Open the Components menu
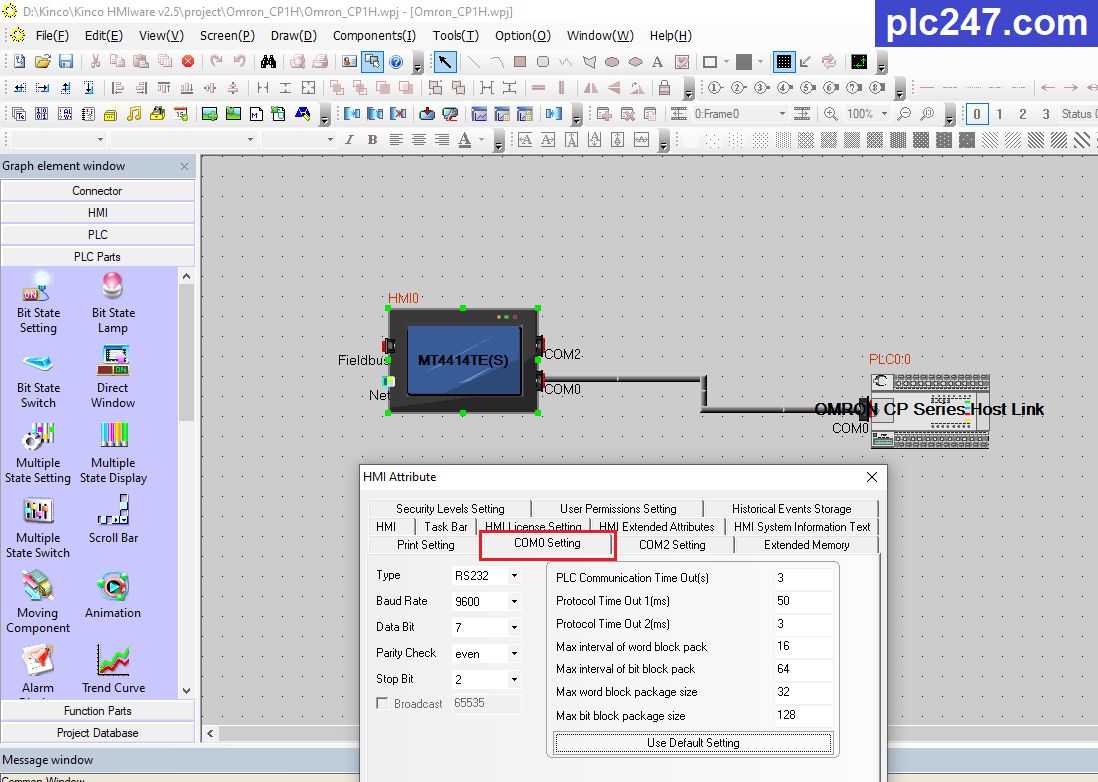 pyautogui.click(x=374, y=35)
